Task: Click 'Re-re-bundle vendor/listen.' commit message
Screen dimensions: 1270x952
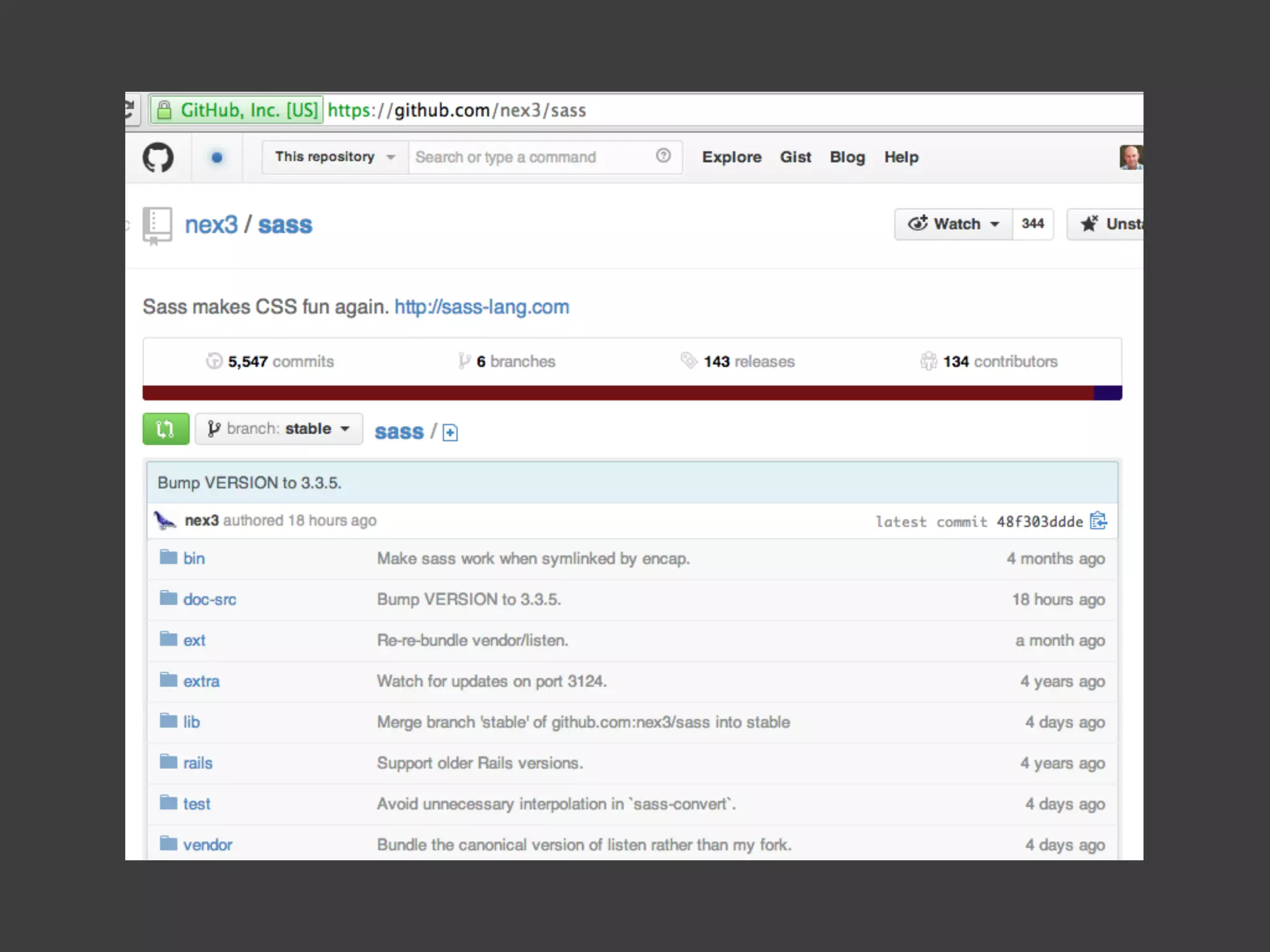Action: [473, 640]
